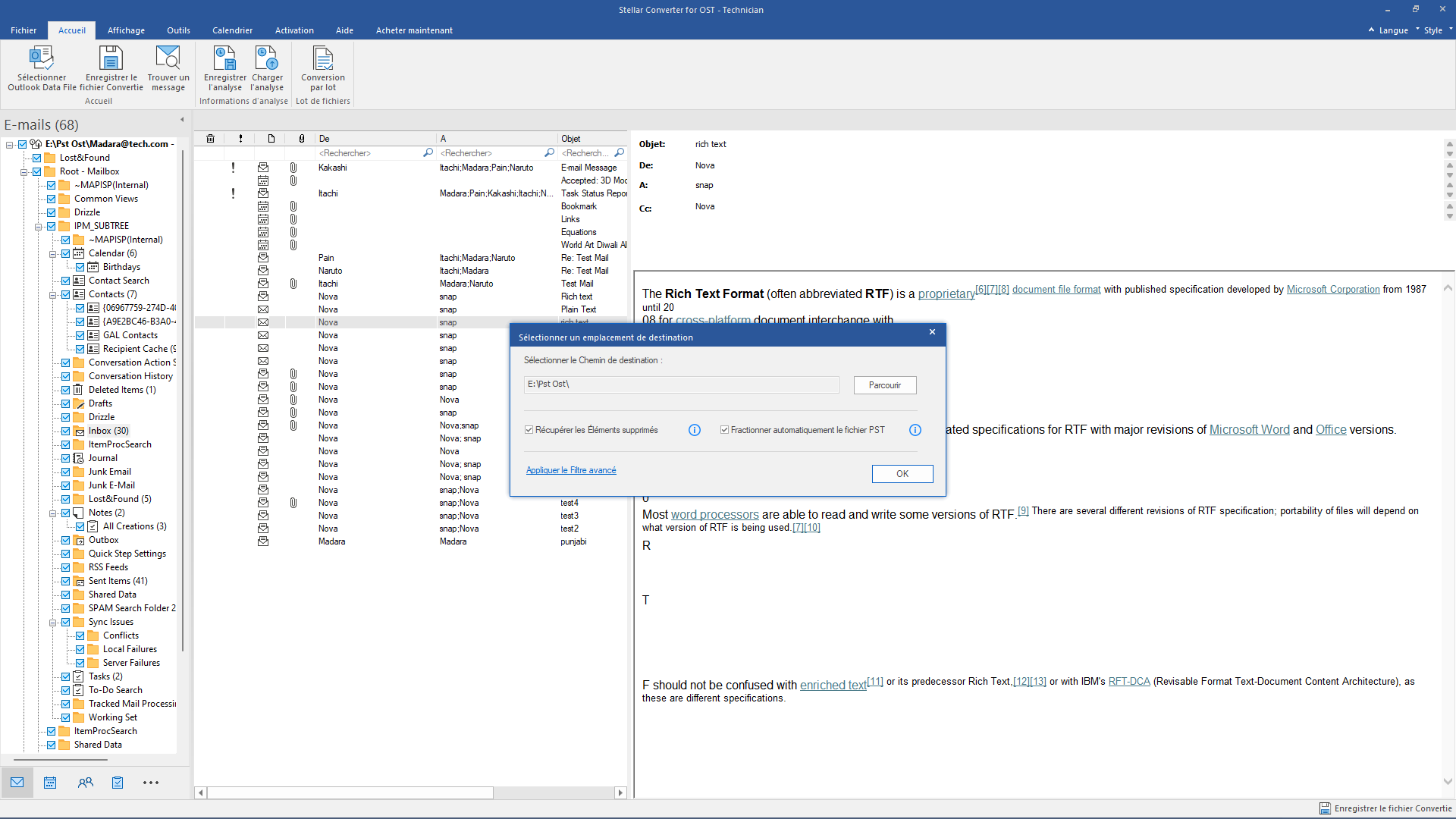Click scroll right arrow of email list
1456x819 pixels.
620,792
